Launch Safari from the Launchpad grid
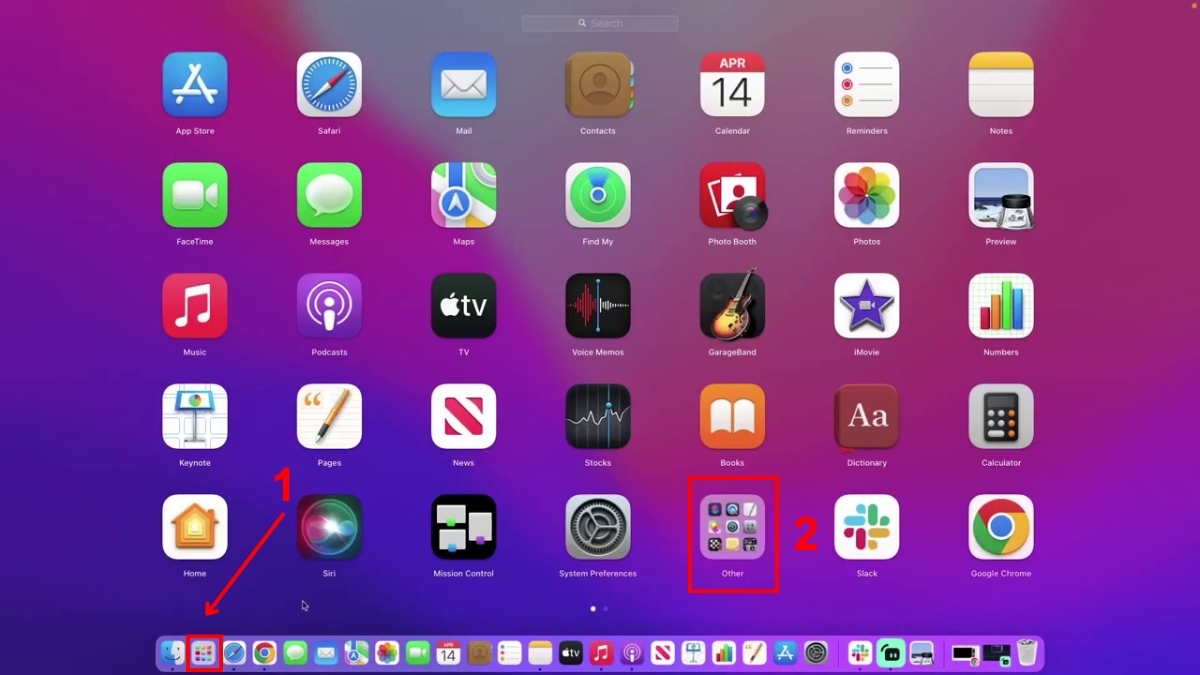 pos(329,85)
